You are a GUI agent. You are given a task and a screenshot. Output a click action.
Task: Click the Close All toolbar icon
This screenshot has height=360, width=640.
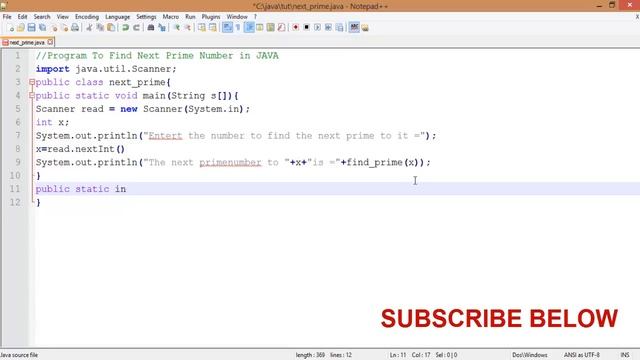64,28
